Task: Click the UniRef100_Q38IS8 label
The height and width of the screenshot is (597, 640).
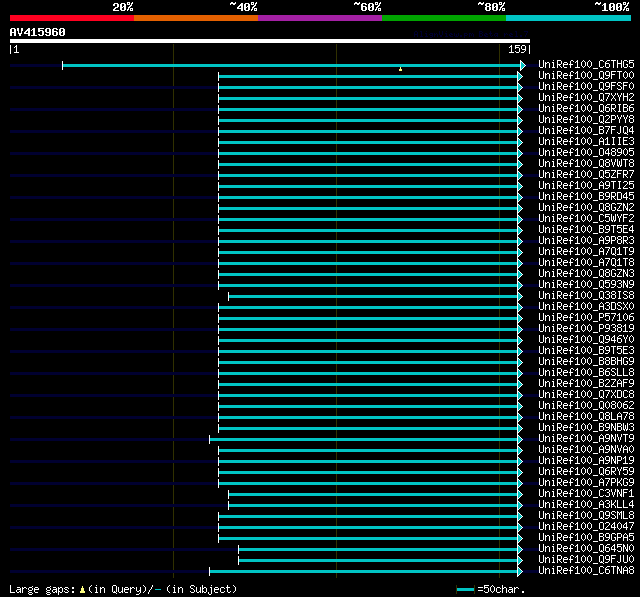Action: (x=586, y=296)
